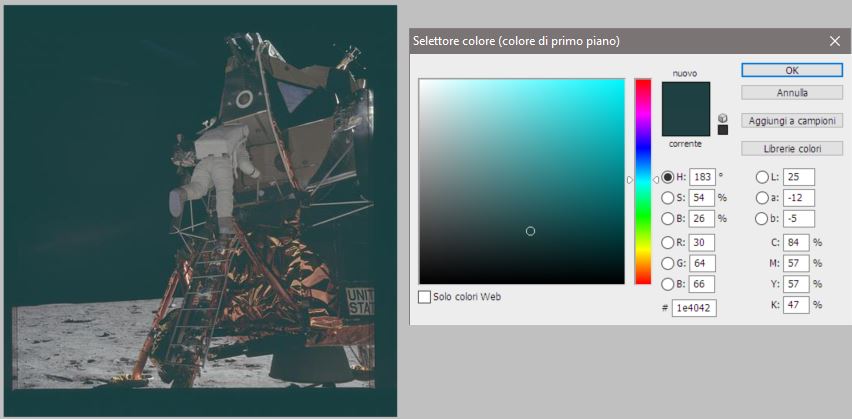Click the hex field 1e4042
Screen dimensions: 852x419
pyautogui.click(x=694, y=308)
